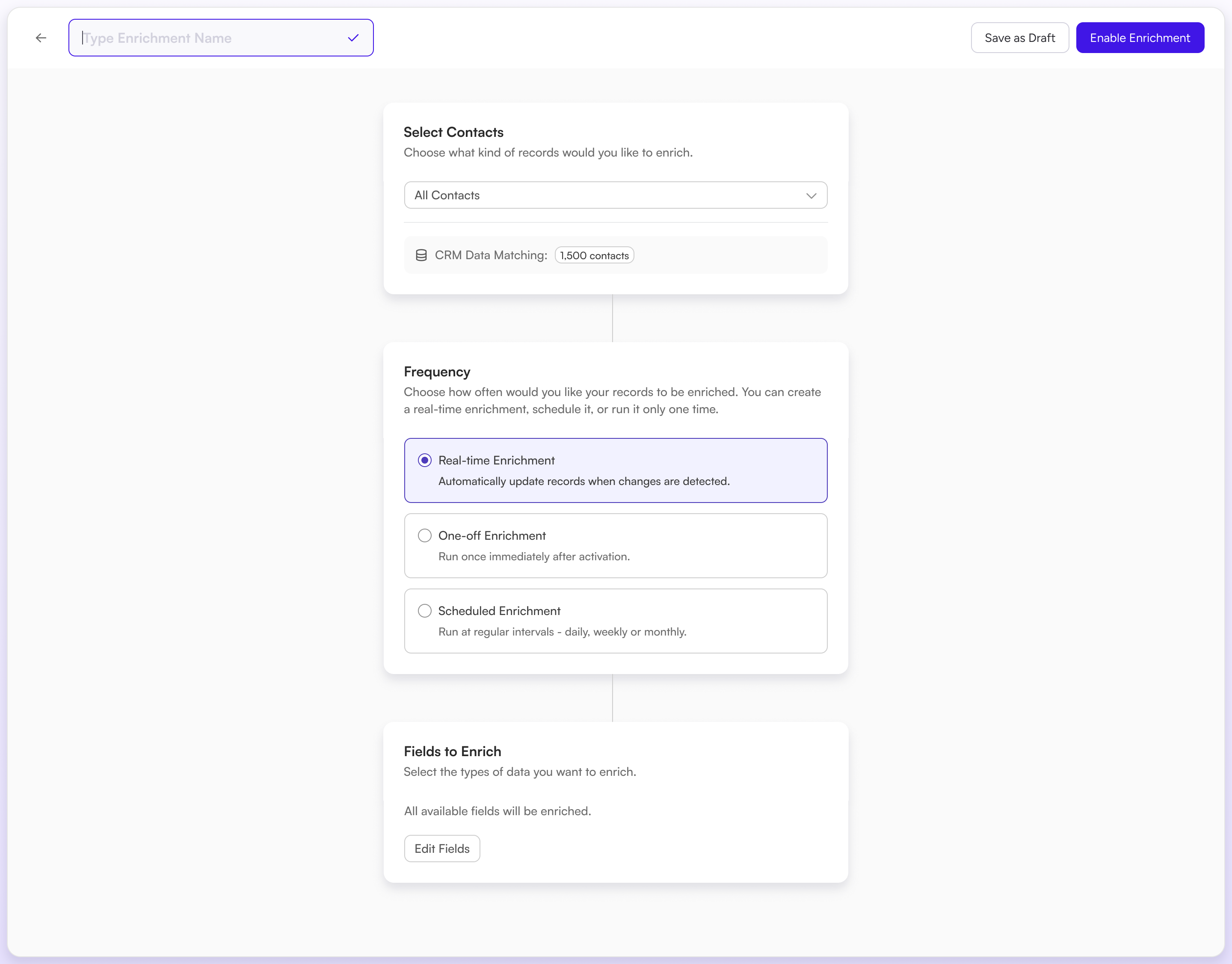Screen dimensions: 1232x964
Task: Click the All Contacts chevron arrow
Action: 811,195
